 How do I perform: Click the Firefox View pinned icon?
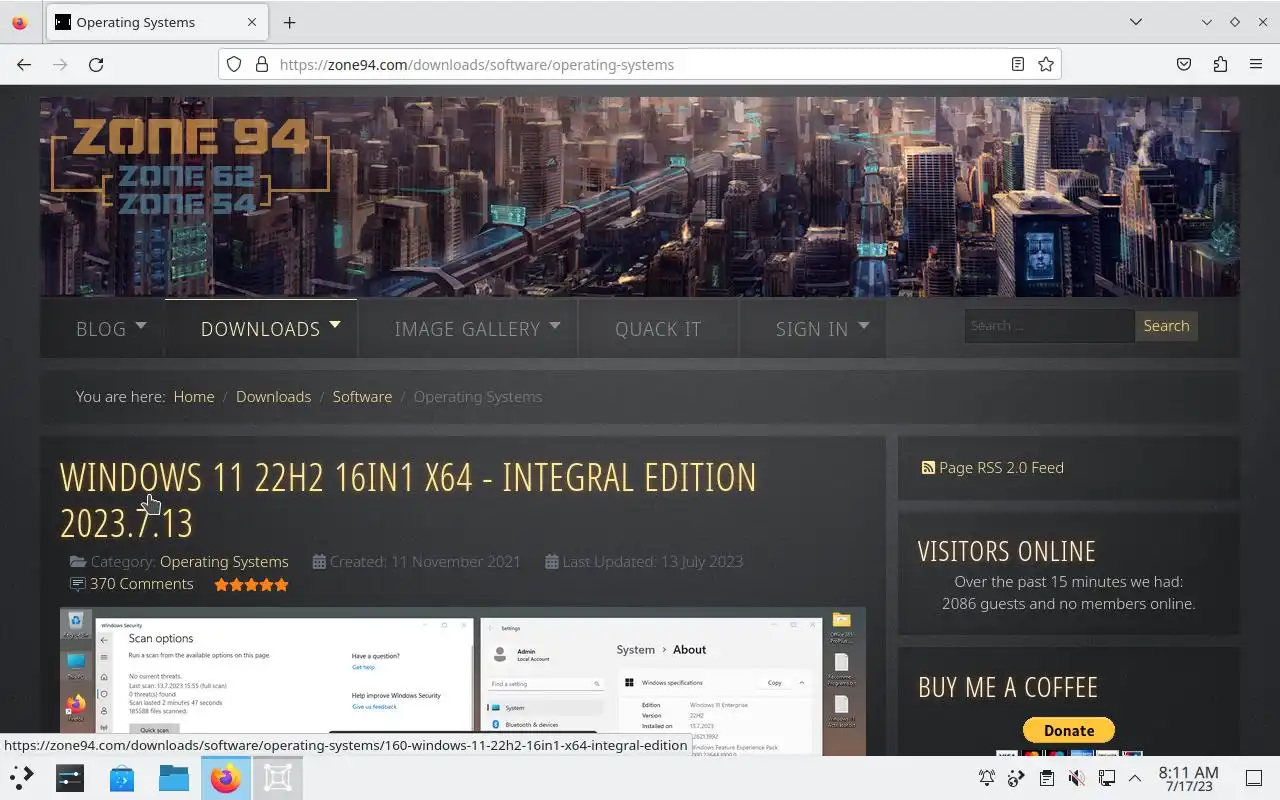click(19, 22)
